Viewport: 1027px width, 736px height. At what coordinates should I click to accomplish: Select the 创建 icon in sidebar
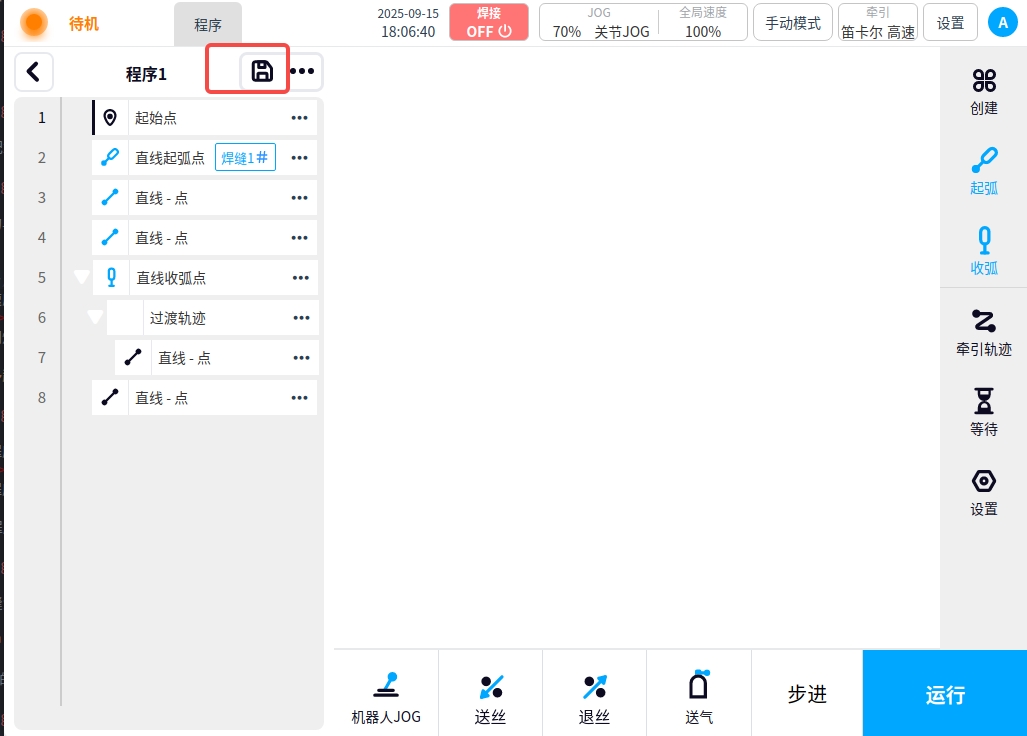[984, 92]
